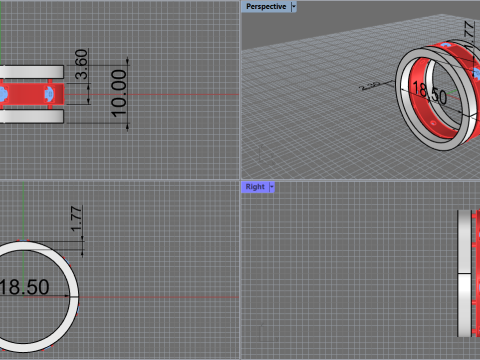This screenshot has width=480, height=360.
Task: Select the 18.50 dimension in Perspective view
Action: click(x=430, y=93)
